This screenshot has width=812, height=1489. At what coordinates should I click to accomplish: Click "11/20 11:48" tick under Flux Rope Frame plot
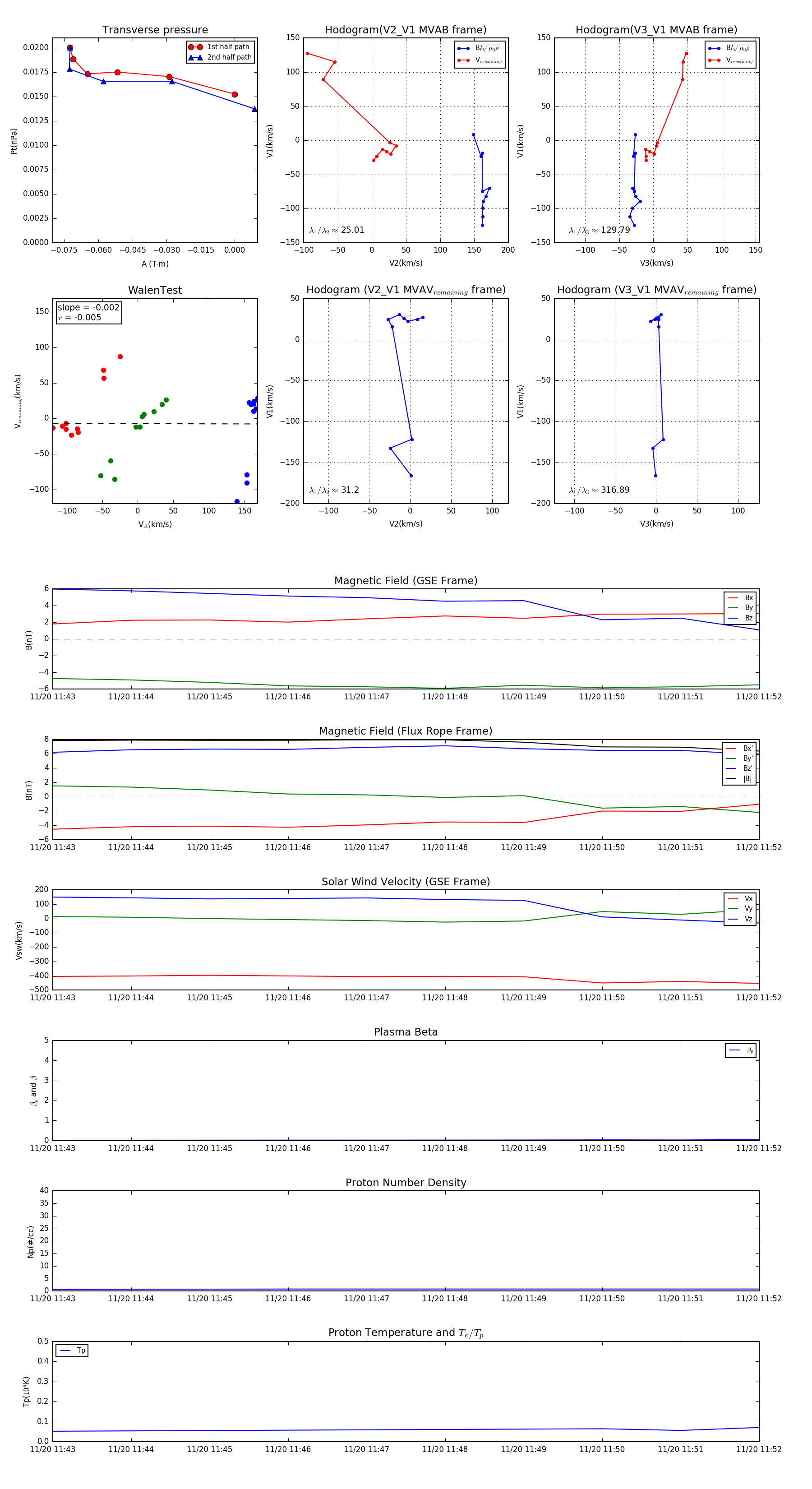(x=445, y=847)
